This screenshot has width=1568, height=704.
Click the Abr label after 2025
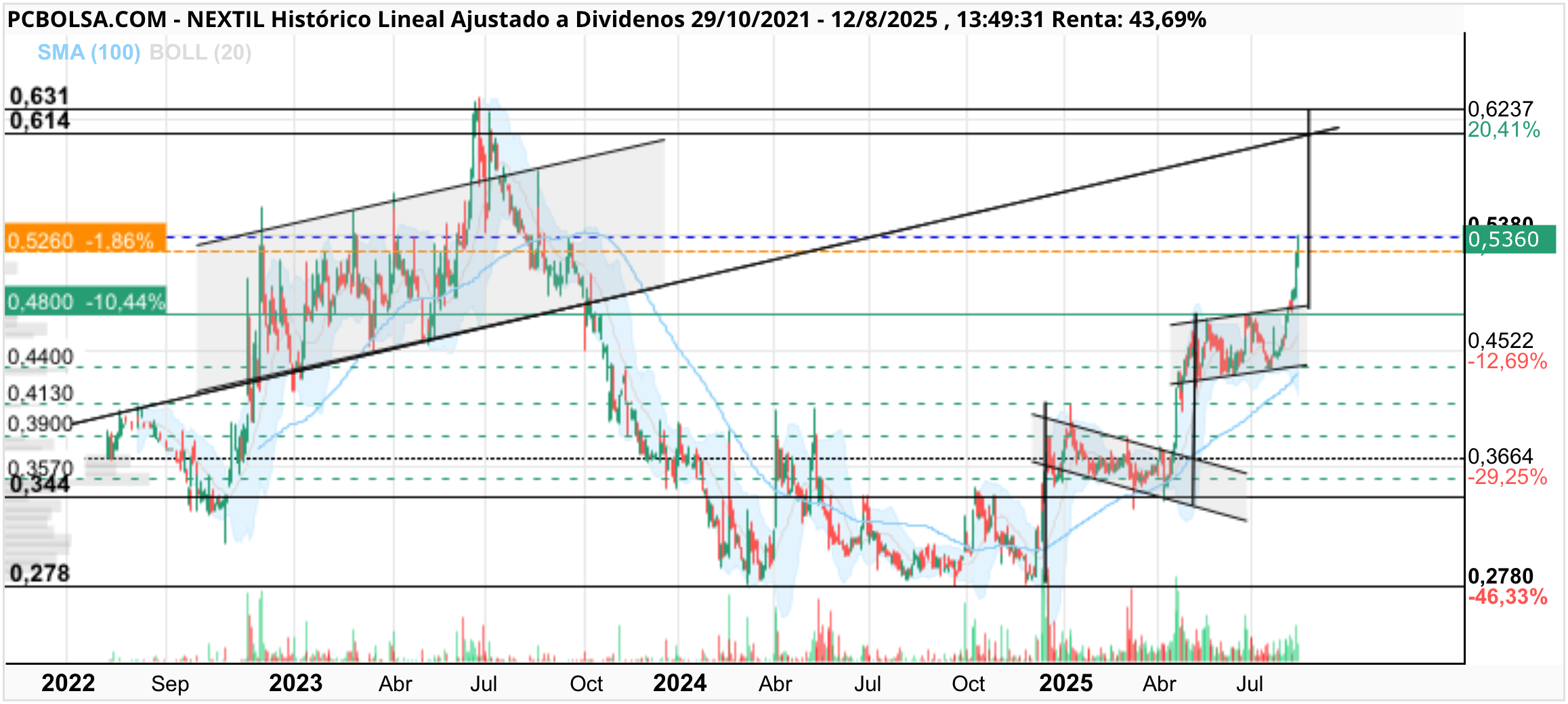pos(1159,684)
